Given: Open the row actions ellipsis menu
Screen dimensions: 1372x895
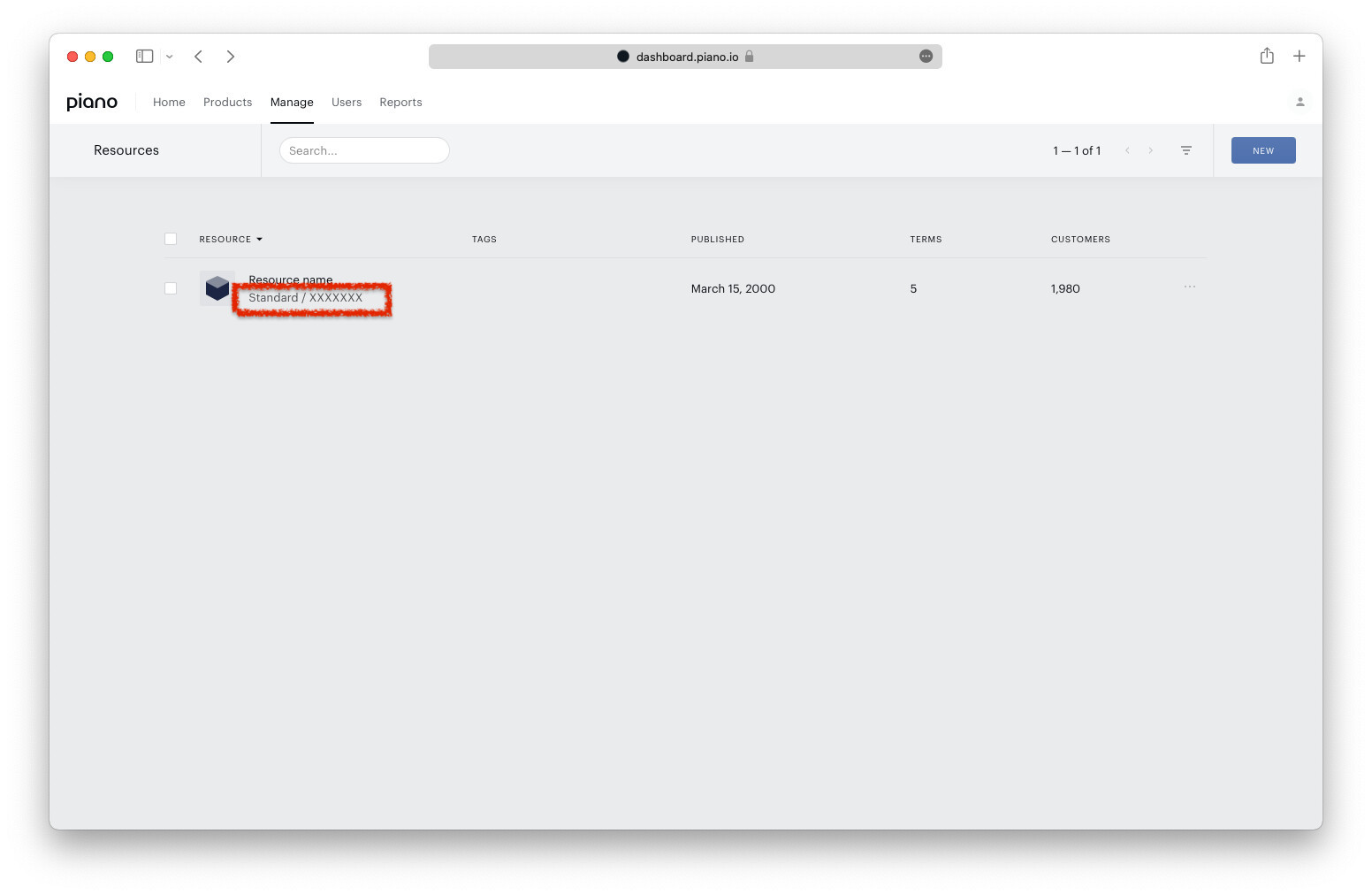Looking at the screenshot, I should (1189, 287).
